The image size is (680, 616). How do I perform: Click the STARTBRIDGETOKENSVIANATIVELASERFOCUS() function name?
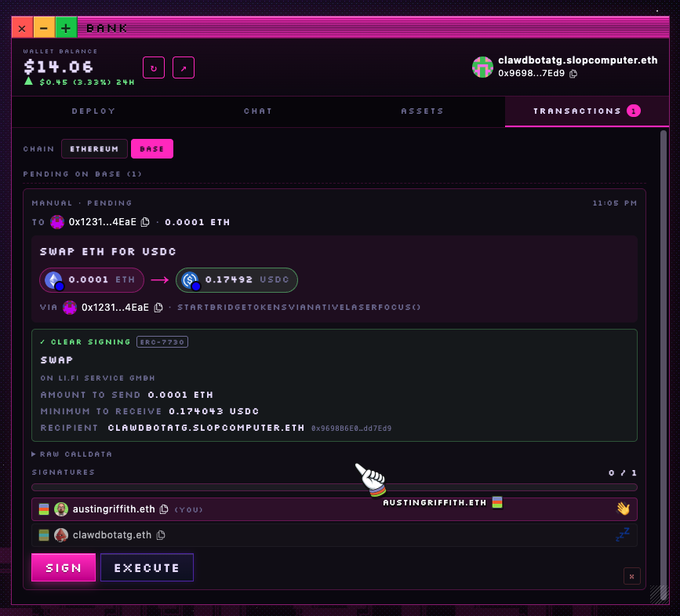299,308
